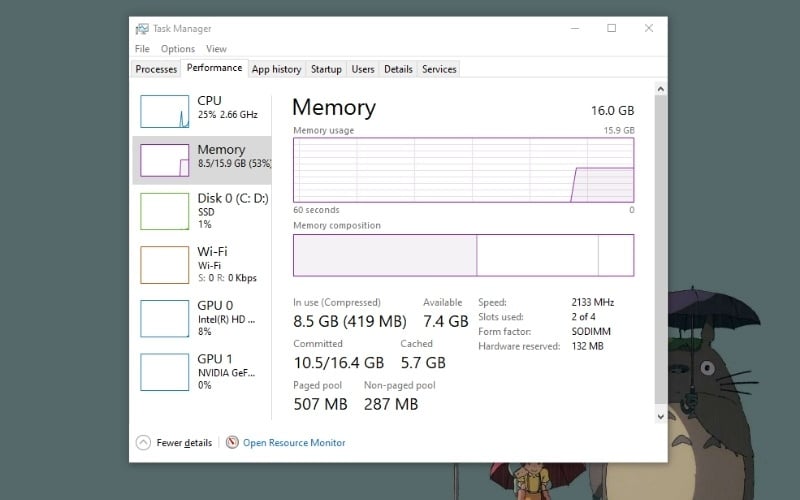Click the Task Manager title bar icon
This screenshot has width=800, height=500.
[x=142, y=29]
